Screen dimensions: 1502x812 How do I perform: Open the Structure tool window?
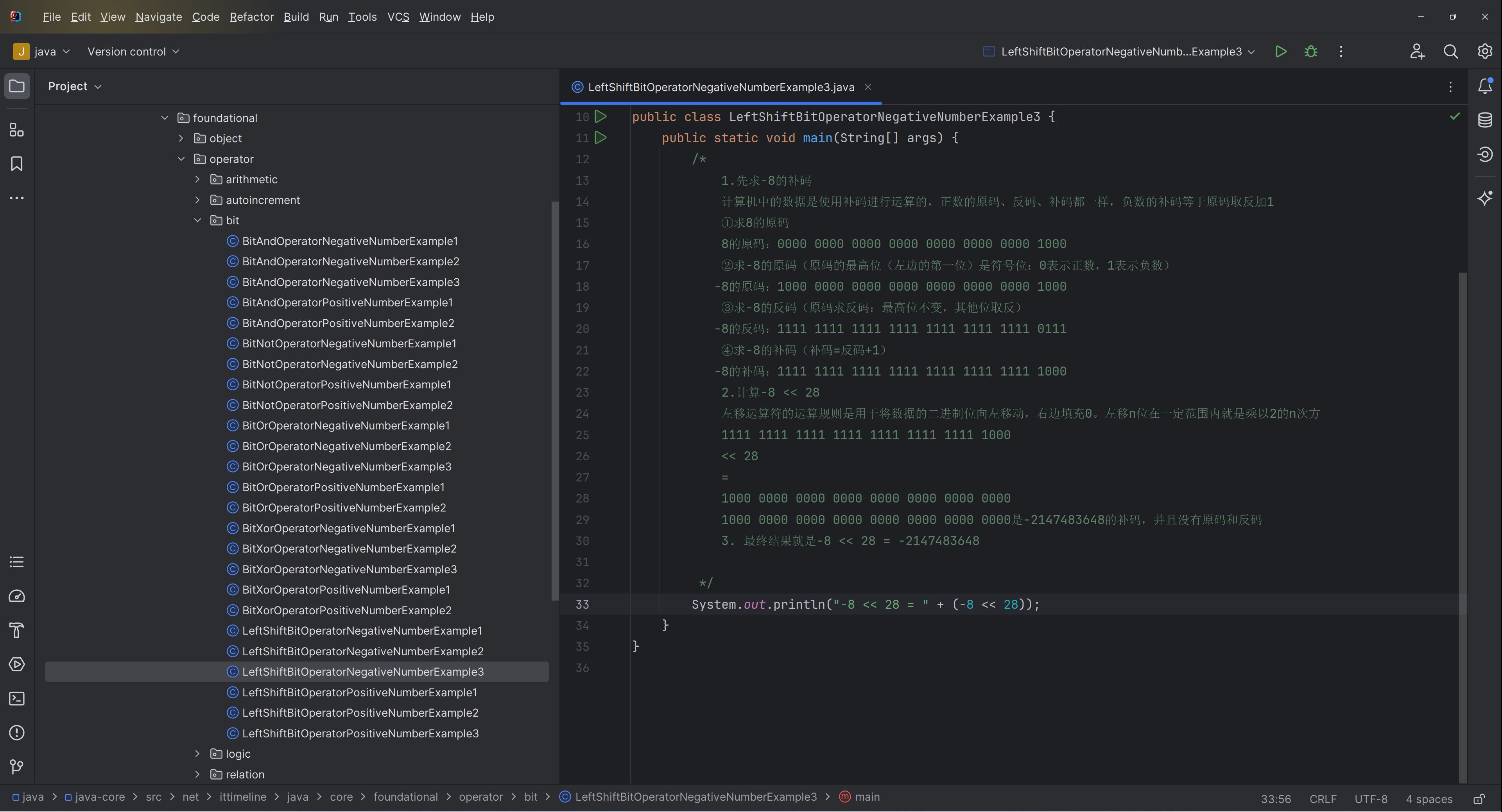[x=17, y=130]
